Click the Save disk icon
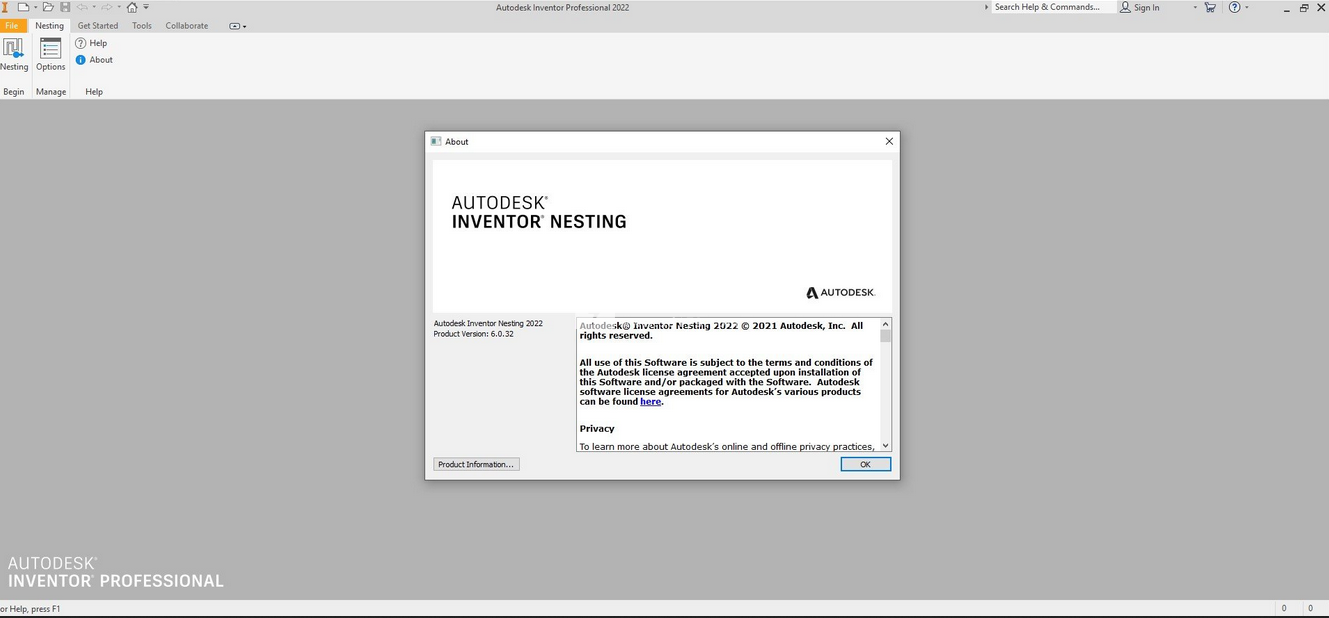The width and height of the screenshot is (1329, 618). 65,7
